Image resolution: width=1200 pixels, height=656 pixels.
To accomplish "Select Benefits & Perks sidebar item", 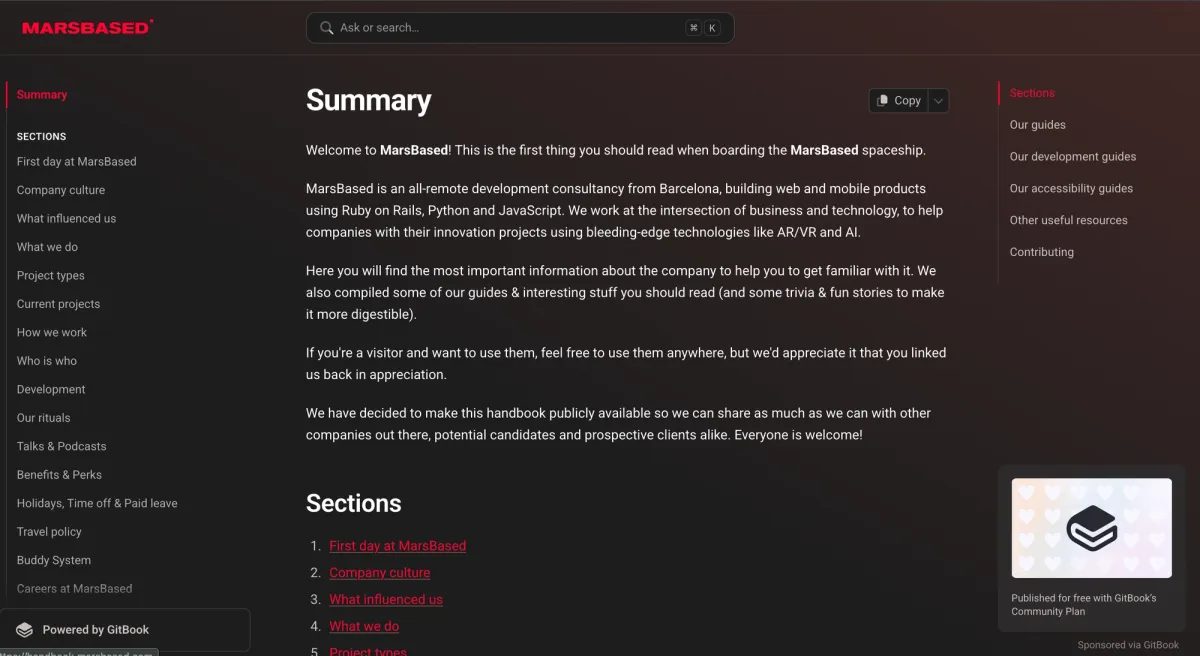I will tap(59, 475).
